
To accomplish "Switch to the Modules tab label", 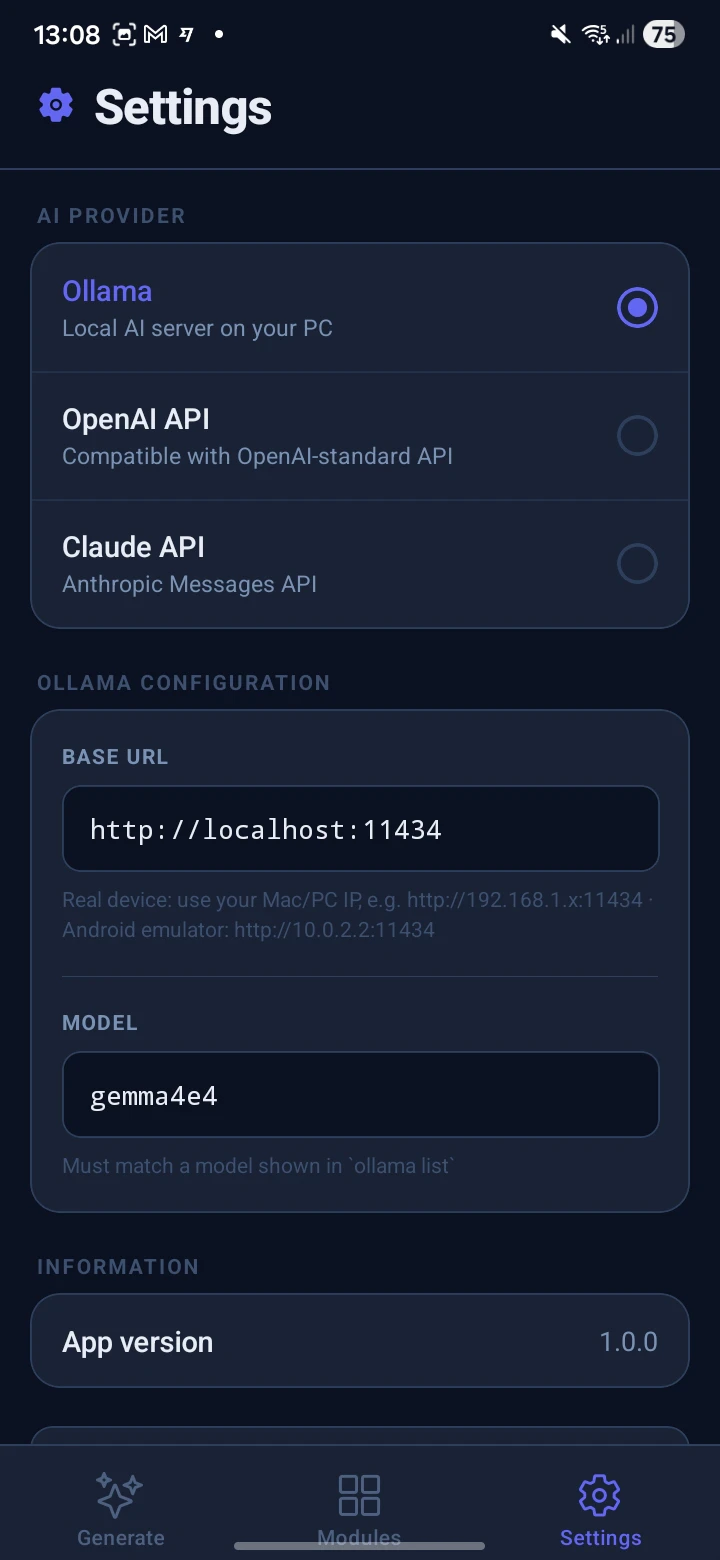I will click(359, 1538).
